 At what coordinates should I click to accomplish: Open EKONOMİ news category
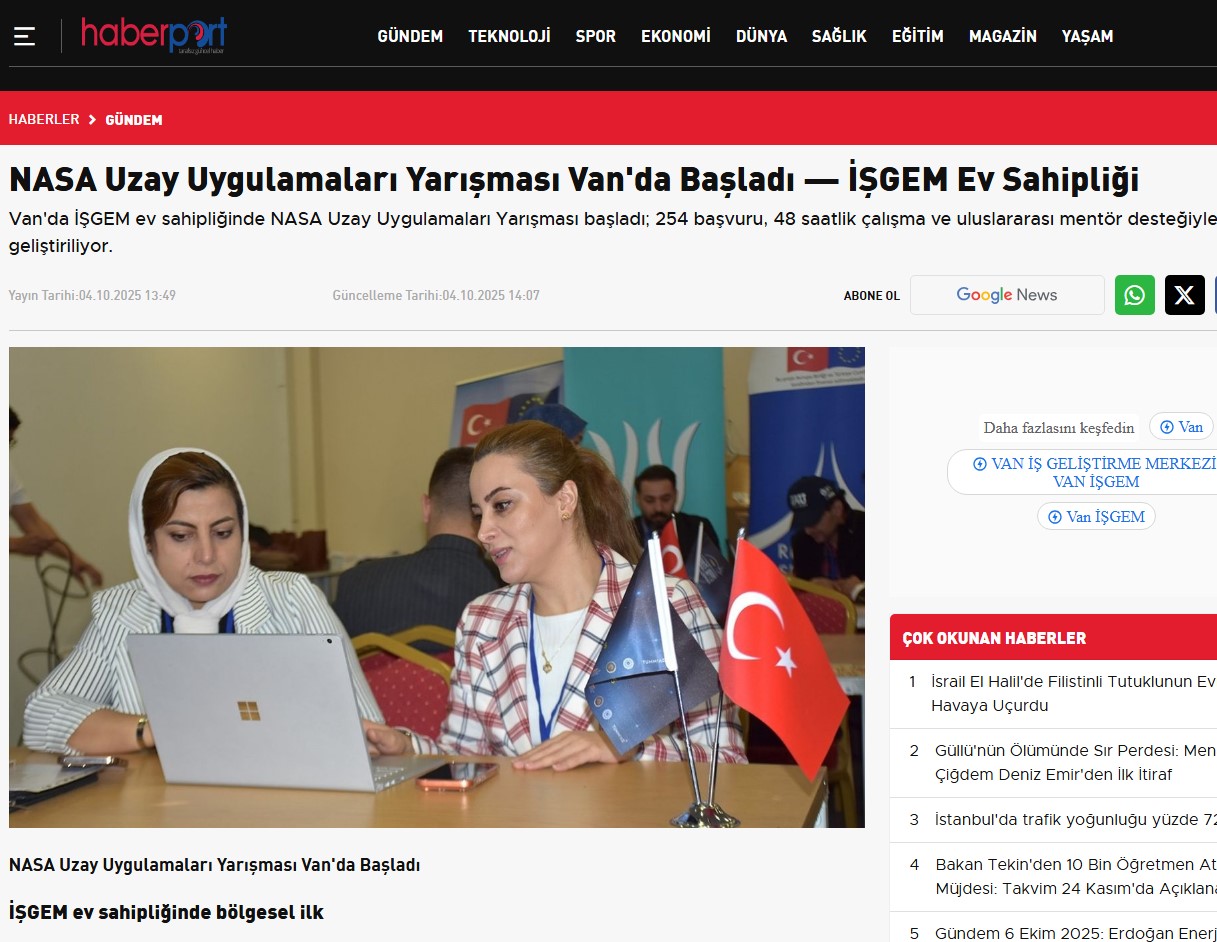675,36
